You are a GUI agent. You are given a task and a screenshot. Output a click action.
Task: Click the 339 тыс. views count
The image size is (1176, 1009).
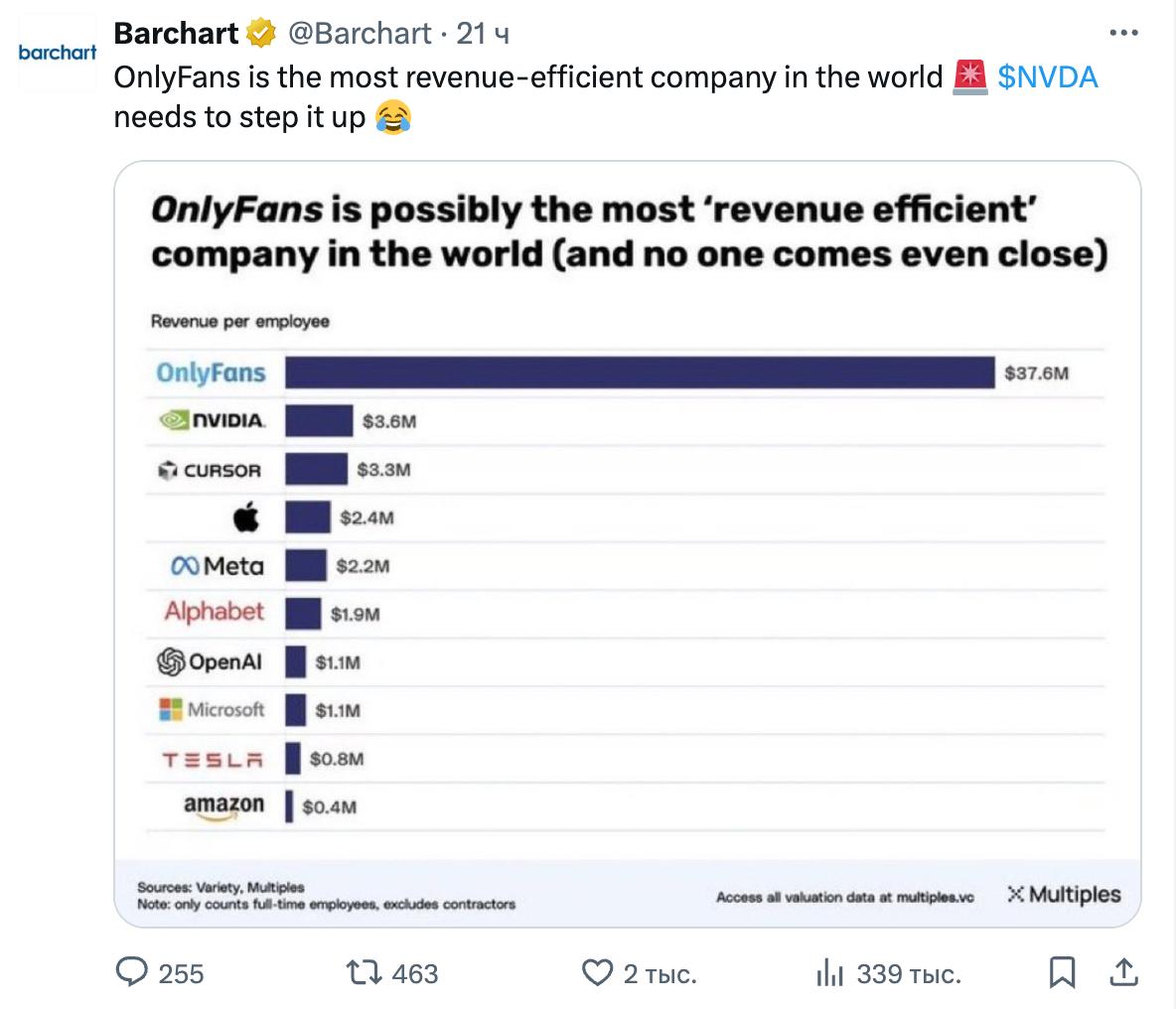click(x=909, y=974)
